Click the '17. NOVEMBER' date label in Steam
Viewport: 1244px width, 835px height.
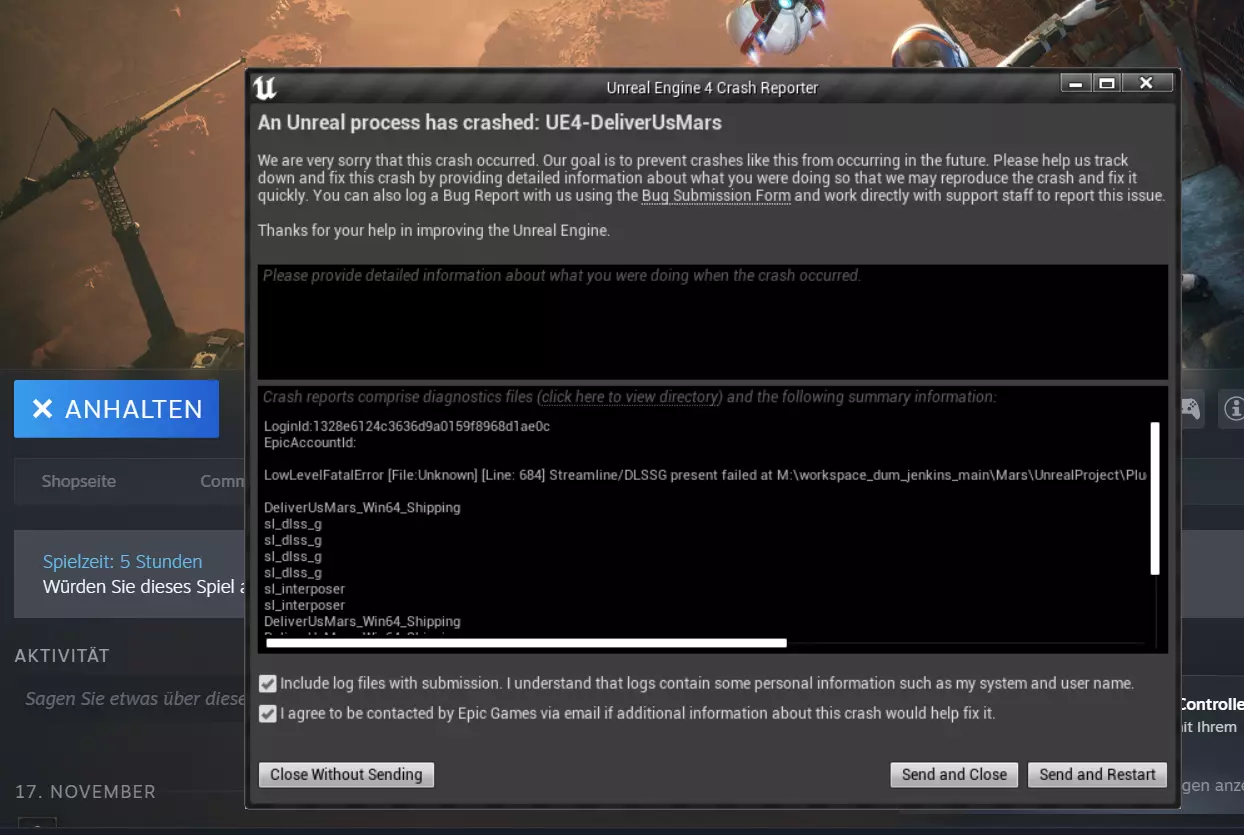[x=85, y=792]
